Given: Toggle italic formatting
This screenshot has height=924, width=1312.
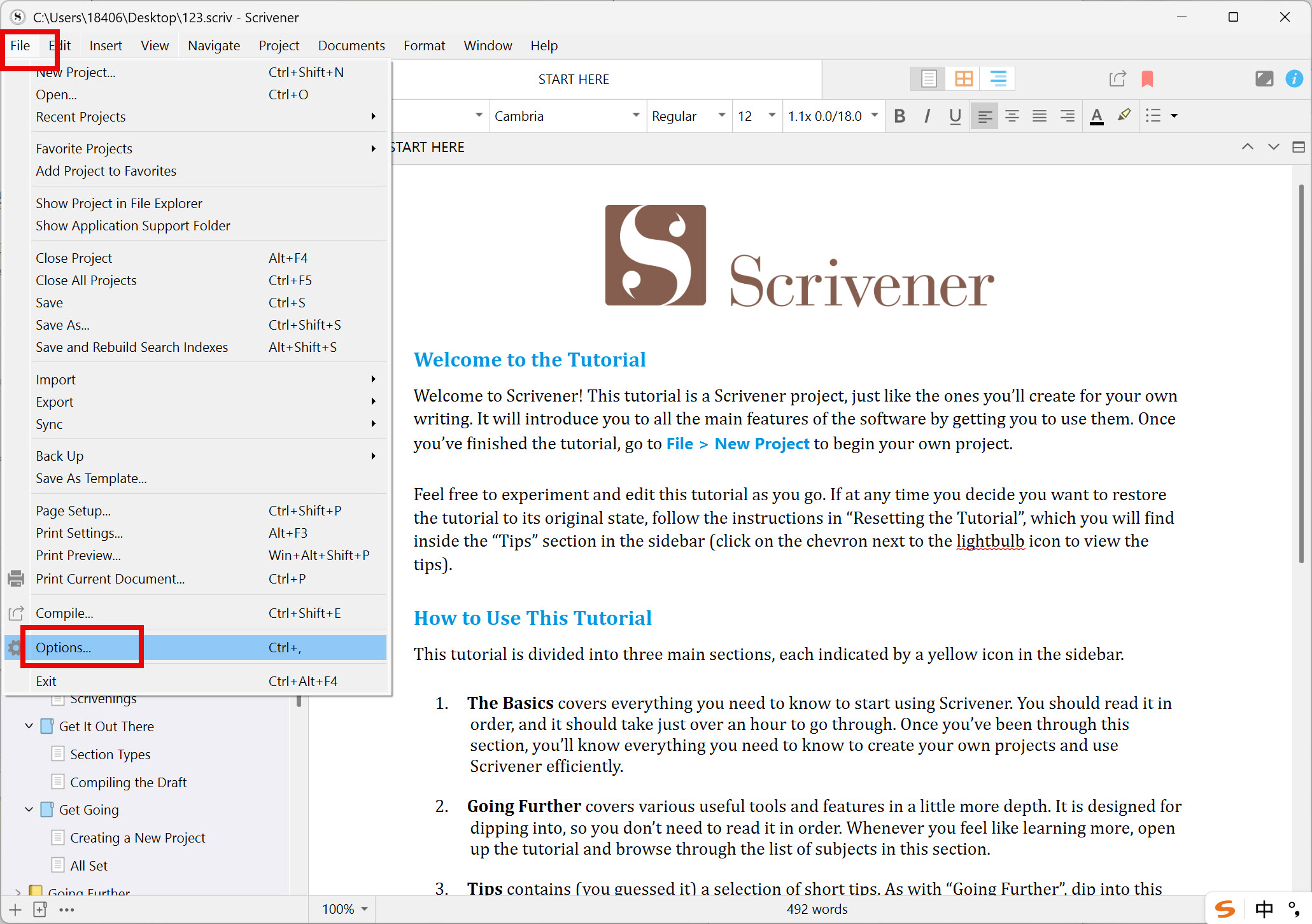Looking at the screenshot, I should 927,116.
